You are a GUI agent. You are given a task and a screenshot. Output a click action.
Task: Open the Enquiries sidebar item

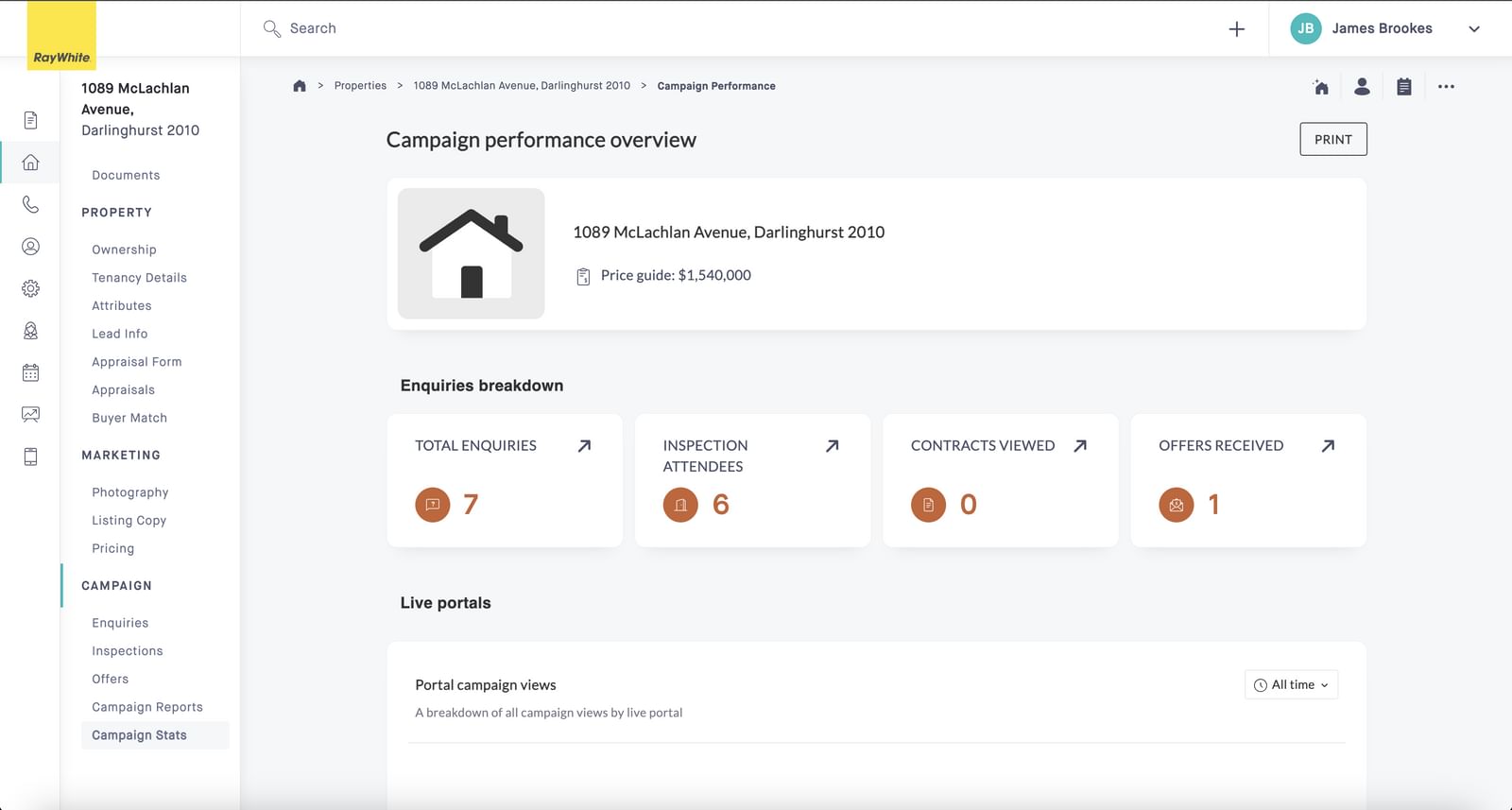pyautogui.click(x=120, y=623)
